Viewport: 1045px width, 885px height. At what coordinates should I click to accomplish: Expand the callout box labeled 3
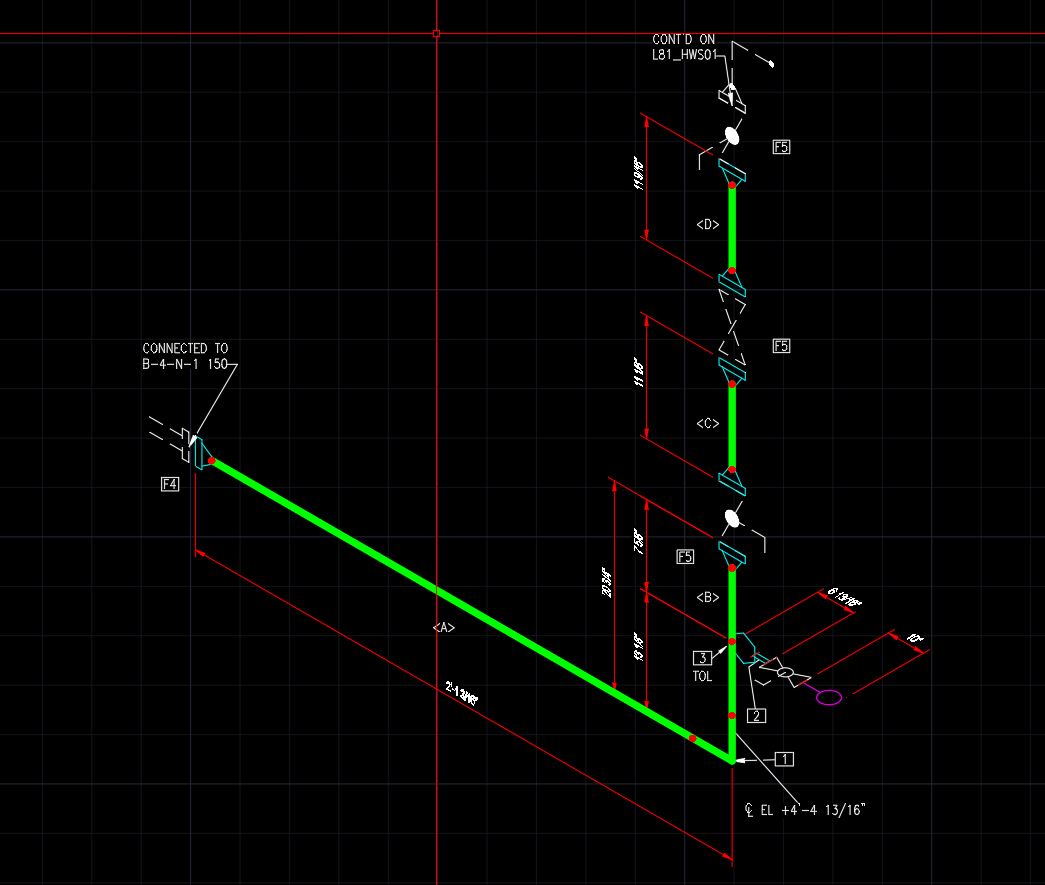pyautogui.click(x=701, y=658)
